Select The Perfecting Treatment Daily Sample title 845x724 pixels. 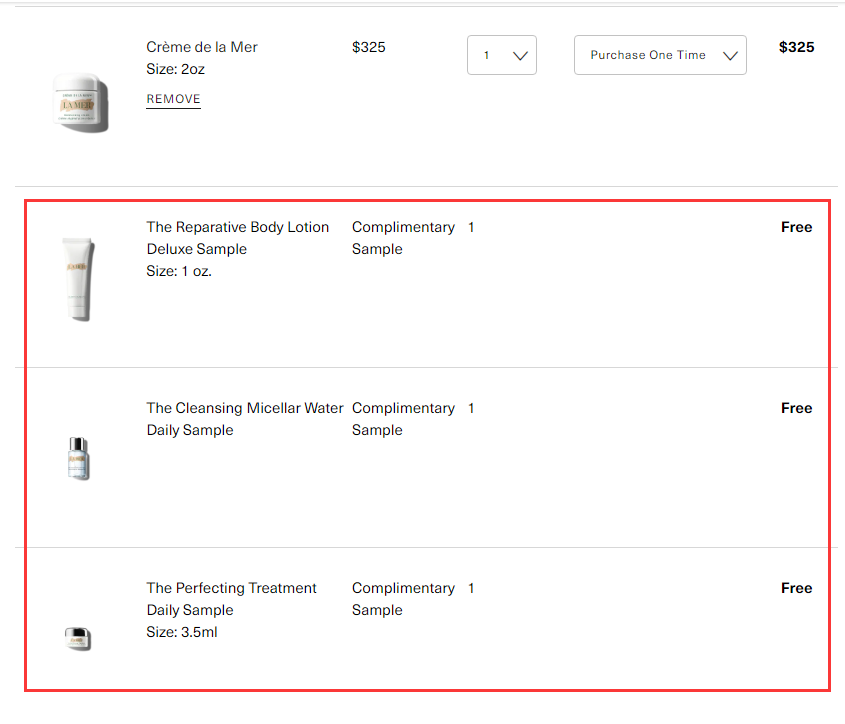231,599
